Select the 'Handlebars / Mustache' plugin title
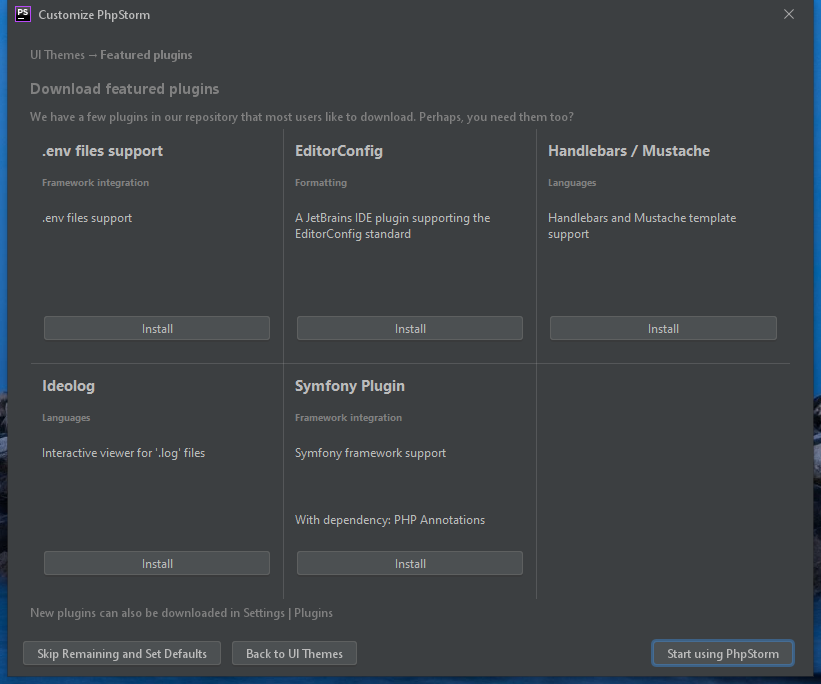Screen dimensions: 821x684 [x=629, y=151]
